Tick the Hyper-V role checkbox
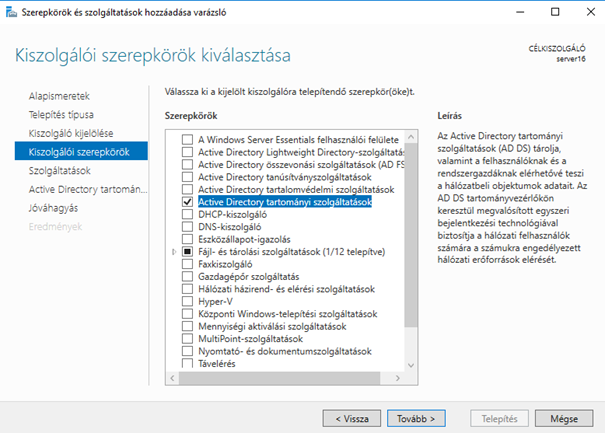The image size is (605, 433). [188, 301]
